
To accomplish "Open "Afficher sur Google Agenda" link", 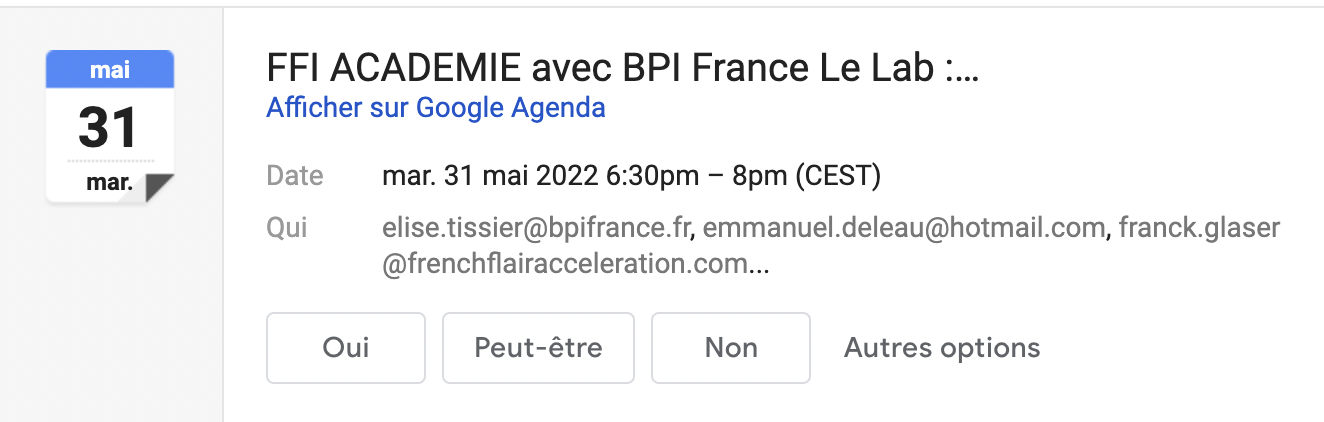I will pos(436,107).
